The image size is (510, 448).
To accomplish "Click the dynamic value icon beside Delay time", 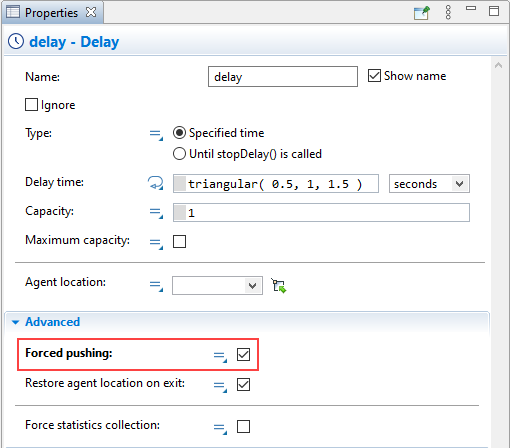I will (x=156, y=183).
